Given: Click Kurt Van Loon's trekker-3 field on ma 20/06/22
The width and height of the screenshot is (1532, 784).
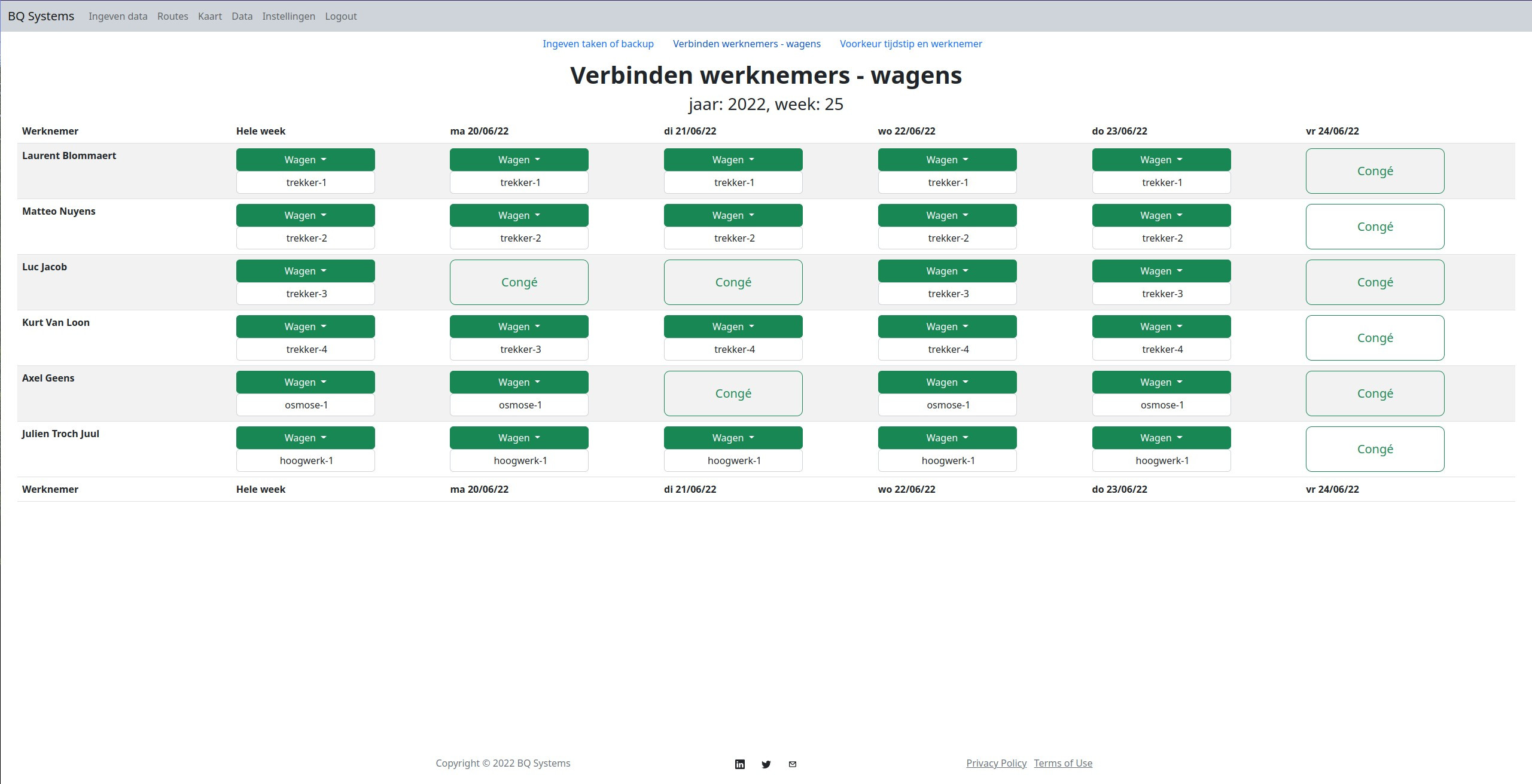Looking at the screenshot, I should 519,349.
